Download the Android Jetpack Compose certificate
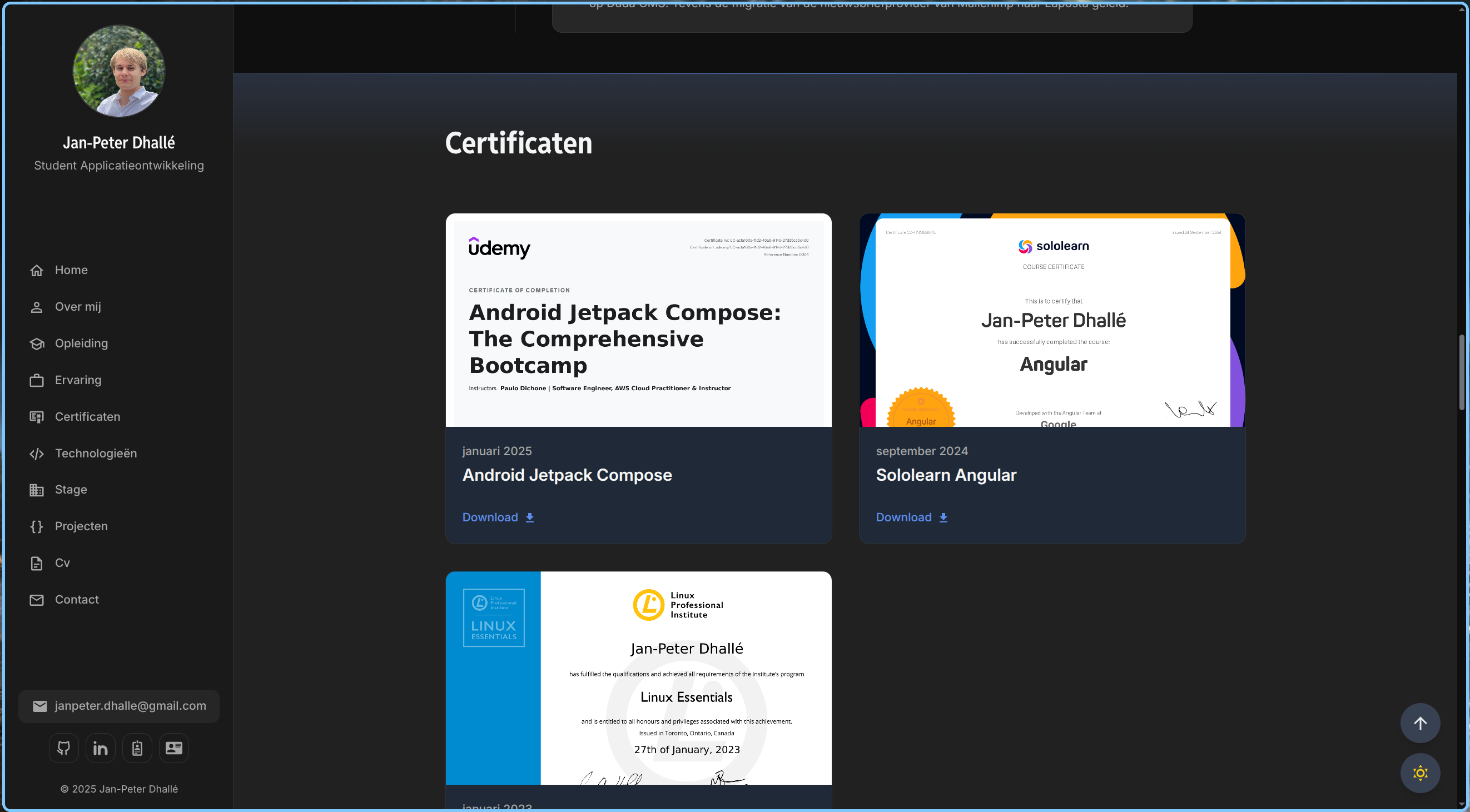1470x812 pixels. pyautogui.click(x=498, y=517)
